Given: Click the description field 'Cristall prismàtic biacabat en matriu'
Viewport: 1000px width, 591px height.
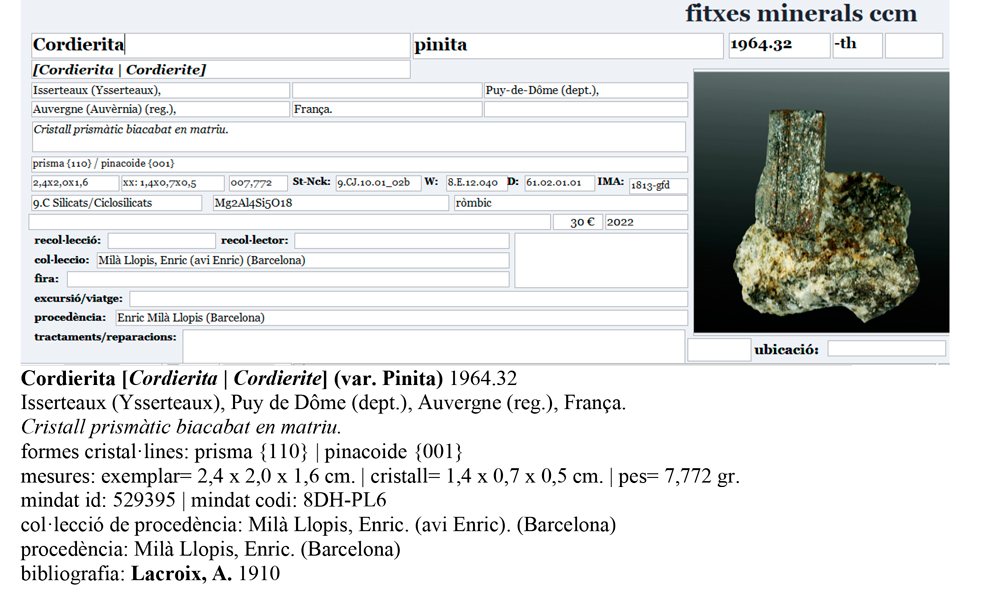Looking at the screenshot, I should (358, 136).
